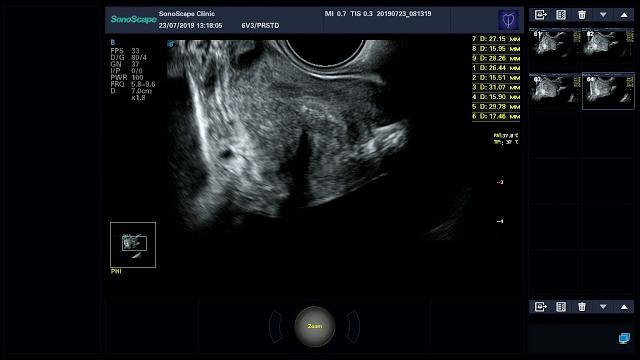Click the stacked windows icon at bottom right
Viewport: 640px width, 360px height.
tap(624, 338)
